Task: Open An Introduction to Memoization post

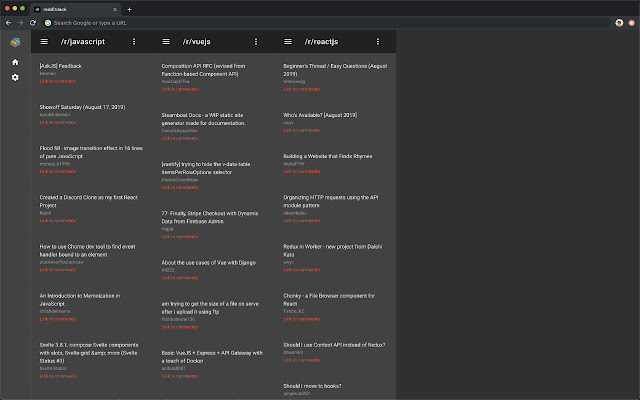Action: coord(80,300)
